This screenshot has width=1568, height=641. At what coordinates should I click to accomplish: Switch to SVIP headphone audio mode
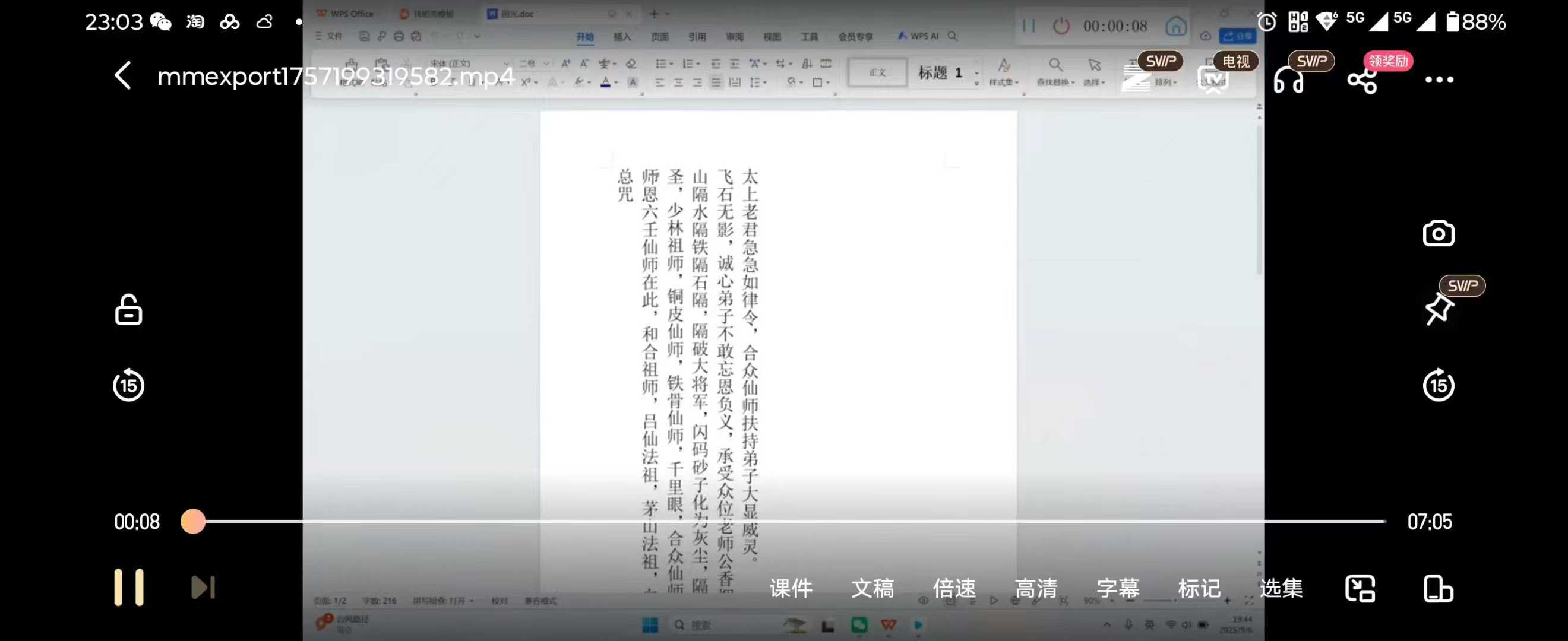coord(1288,80)
